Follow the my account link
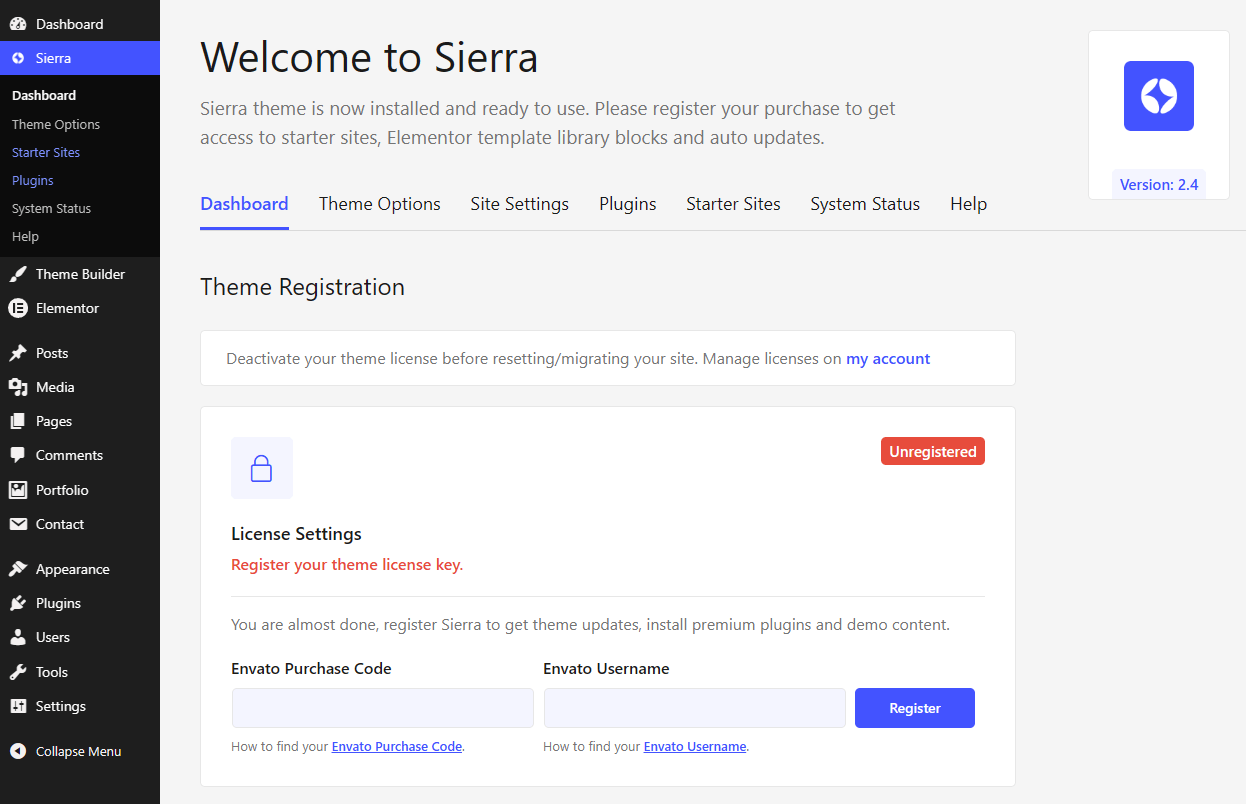This screenshot has height=804, width=1246. pos(888,358)
